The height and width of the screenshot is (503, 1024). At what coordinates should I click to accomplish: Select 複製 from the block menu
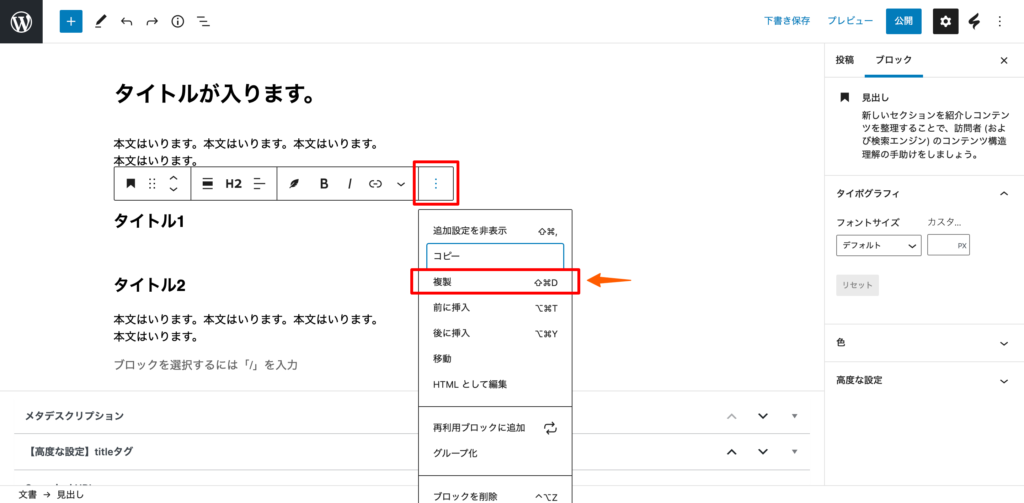pyautogui.click(x=495, y=282)
